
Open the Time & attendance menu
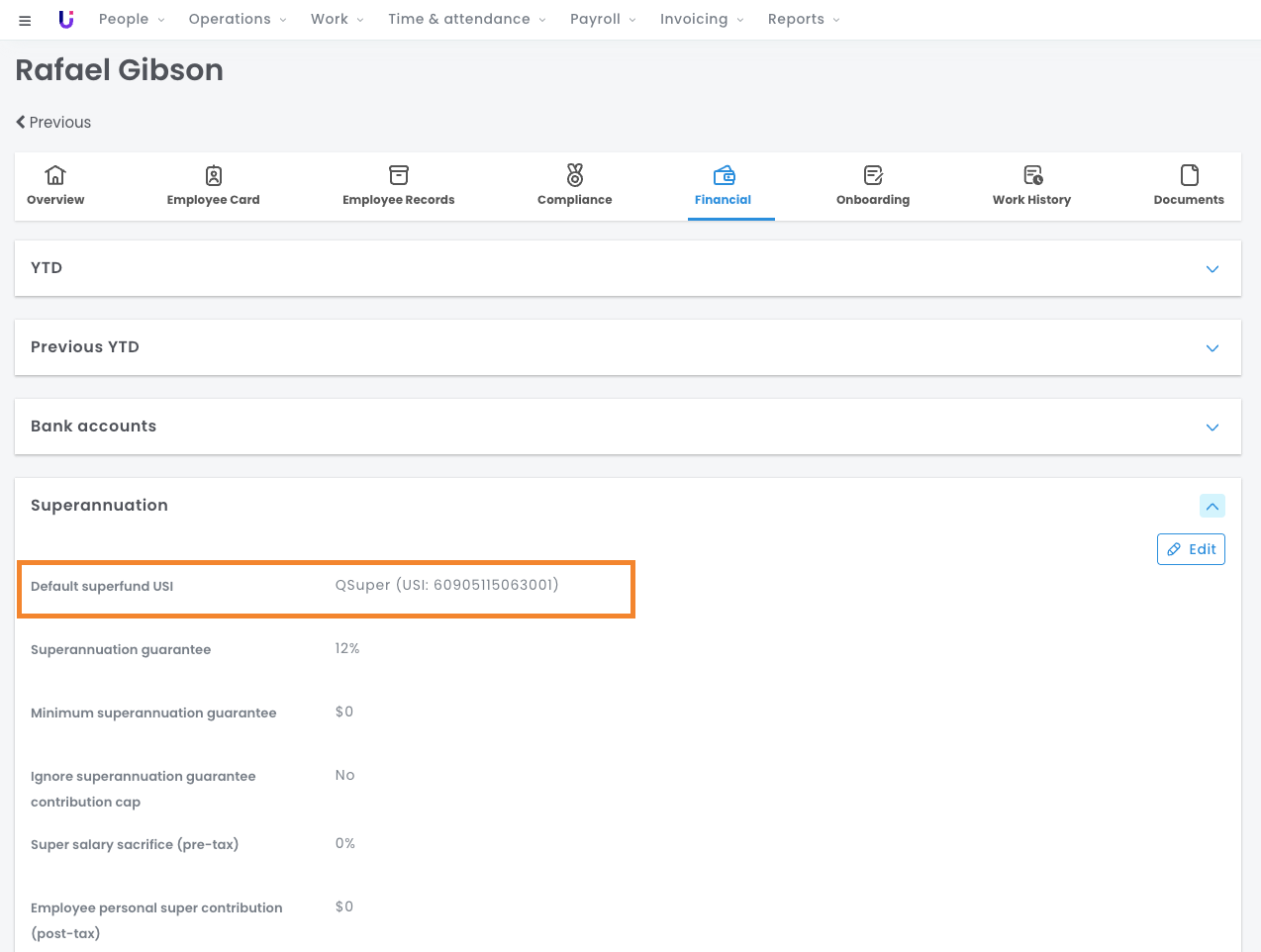click(x=466, y=20)
